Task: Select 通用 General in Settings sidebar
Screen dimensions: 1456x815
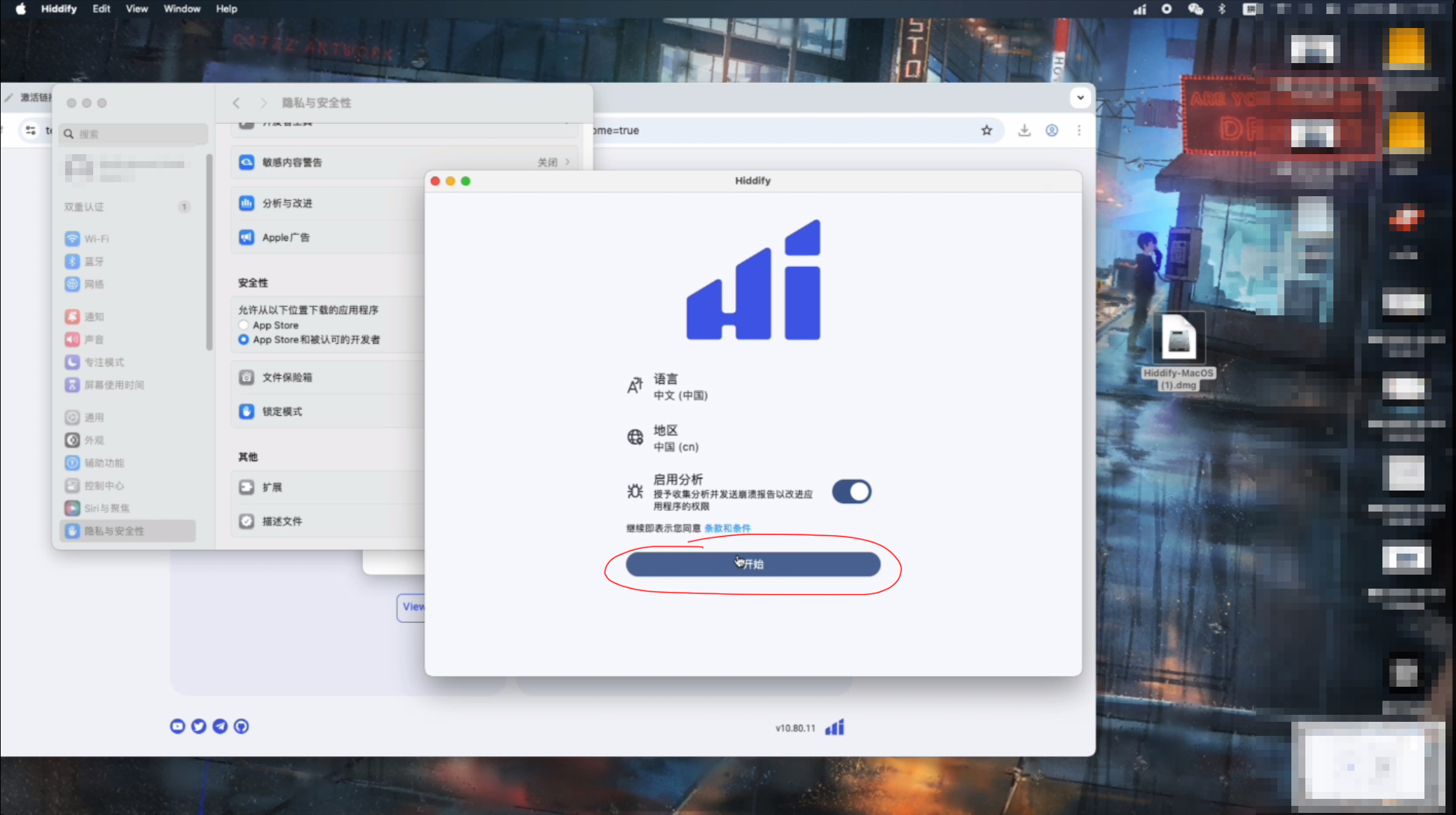Action: (x=128, y=418)
